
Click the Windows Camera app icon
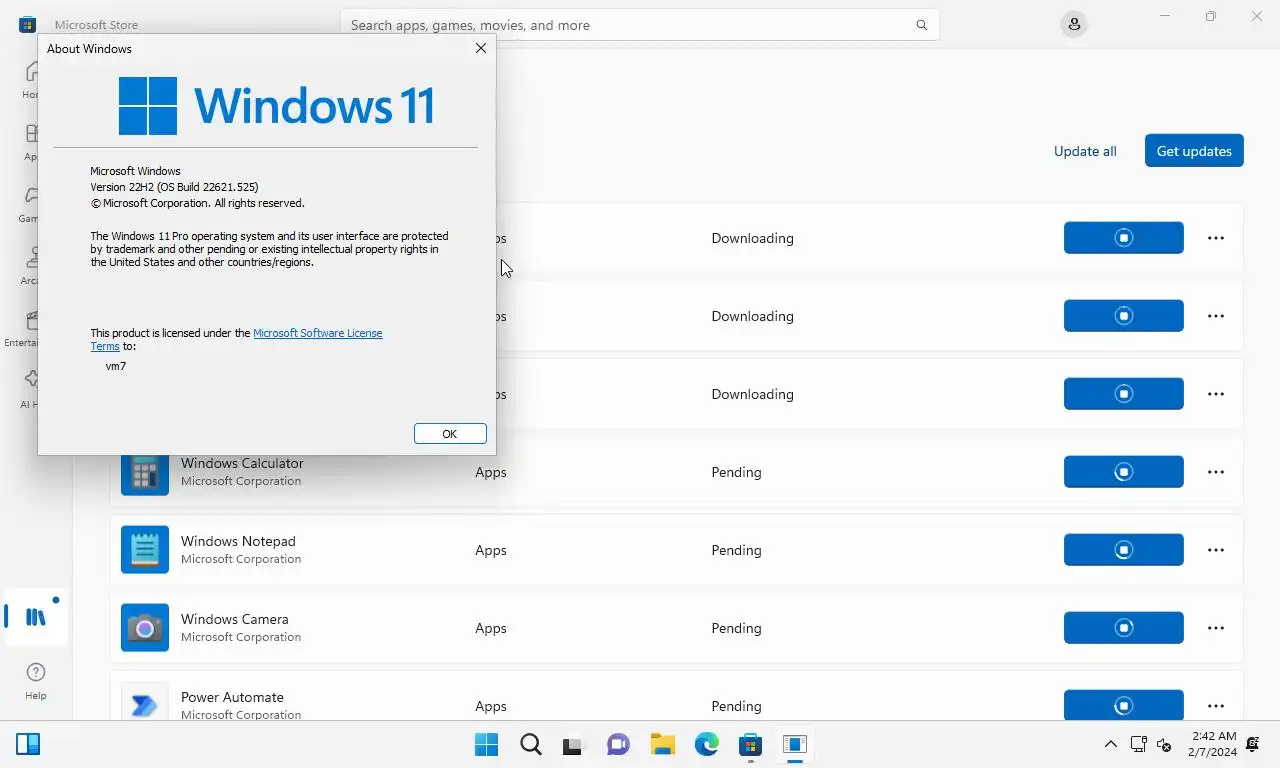point(145,628)
